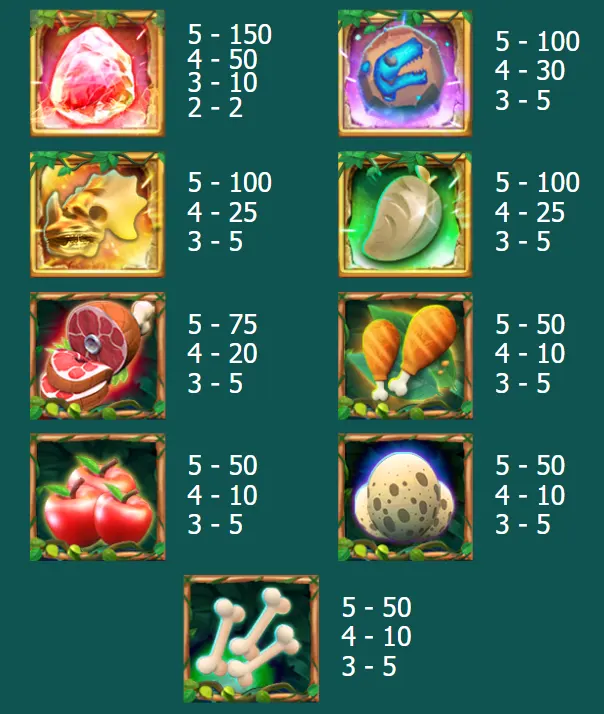
Task: Click '4 - 25' beside the claw fossil
Action: click(530, 212)
